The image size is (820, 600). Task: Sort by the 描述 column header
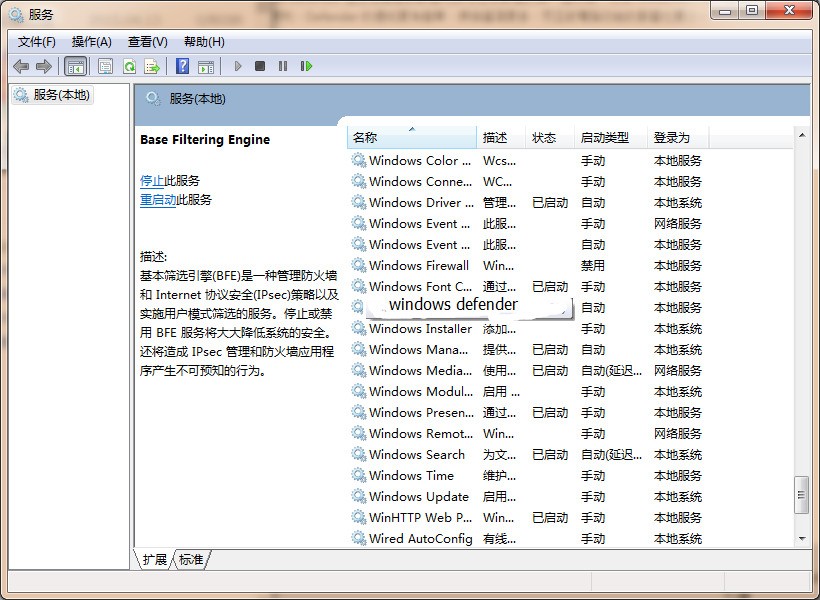pos(500,138)
